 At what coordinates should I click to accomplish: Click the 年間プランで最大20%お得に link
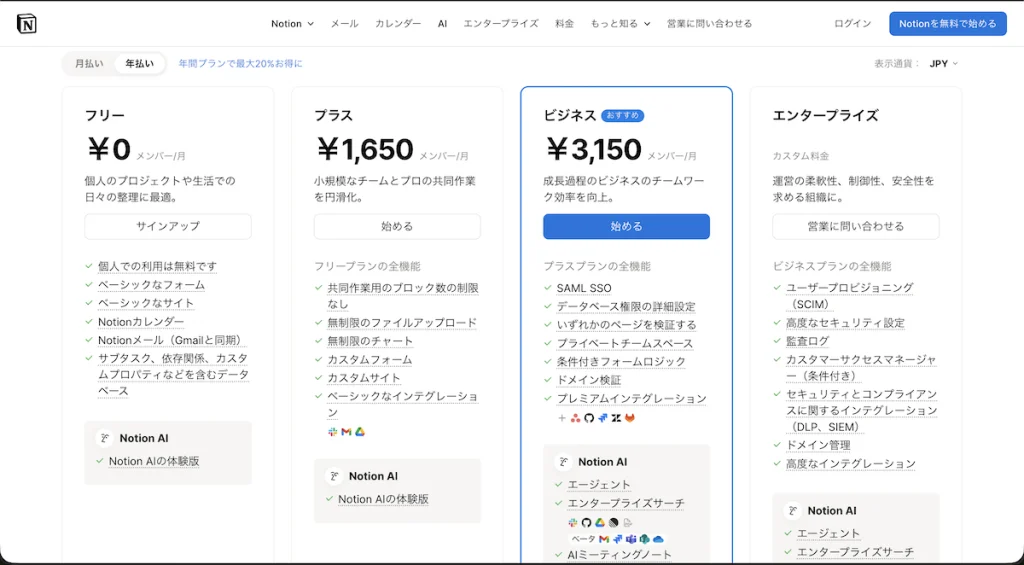(240, 64)
